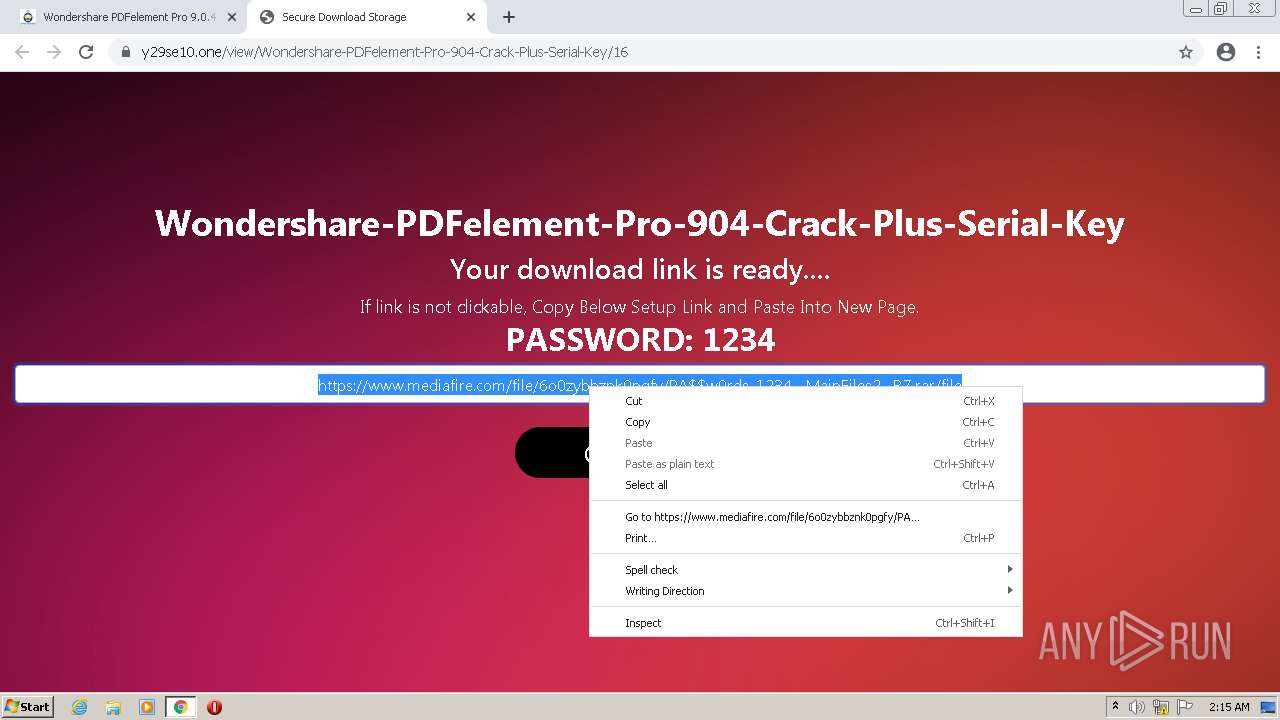
Task: Expand the Writing Direction submenu
Action: click(x=806, y=591)
